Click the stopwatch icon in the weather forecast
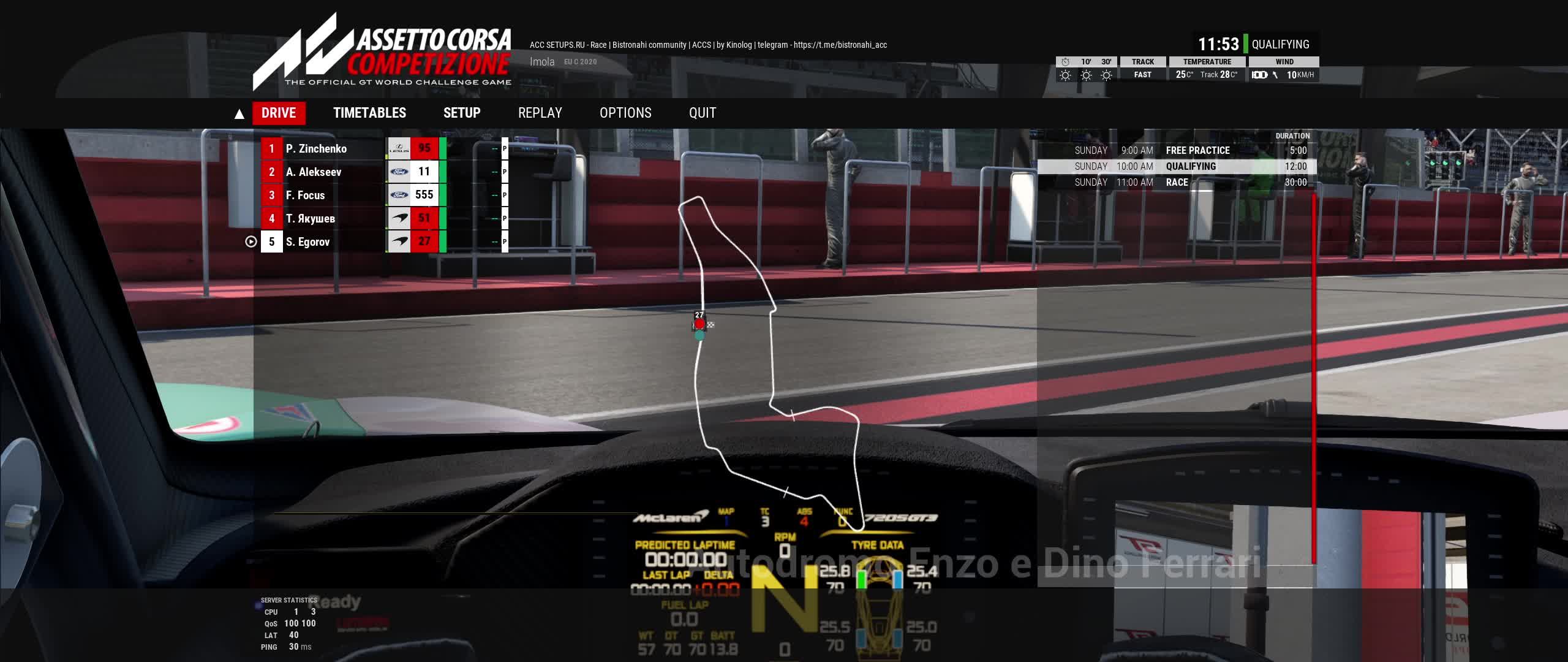The image size is (1568, 662). 1066,62
